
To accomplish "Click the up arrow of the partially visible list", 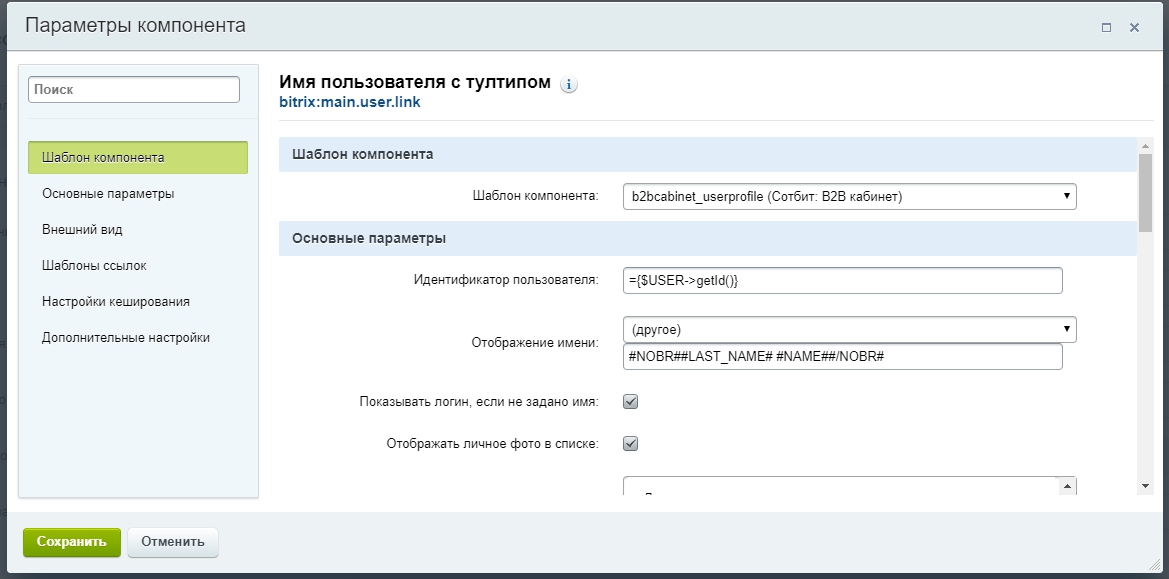I will coord(1068,486).
